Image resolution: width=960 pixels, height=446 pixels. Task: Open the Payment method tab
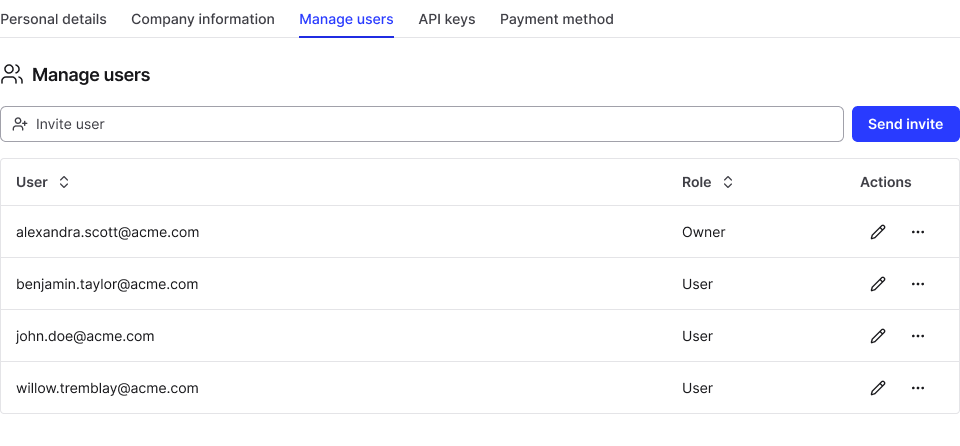click(557, 19)
